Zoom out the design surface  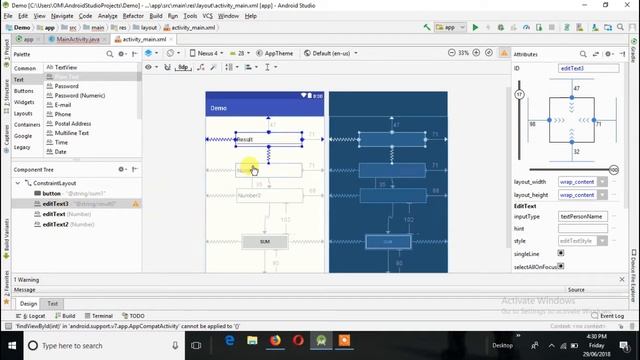coord(451,53)
